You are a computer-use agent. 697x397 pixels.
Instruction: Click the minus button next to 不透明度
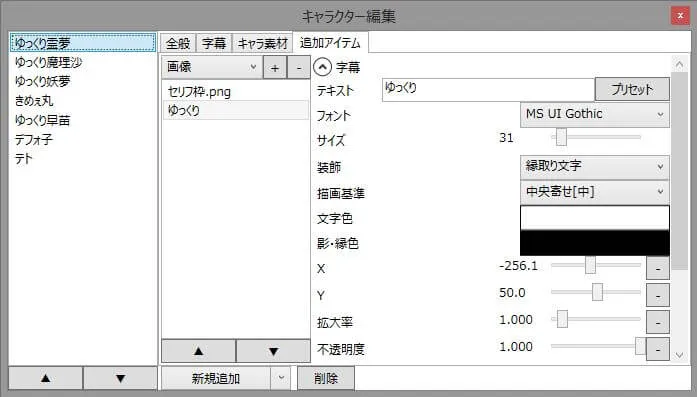point(658,349)
